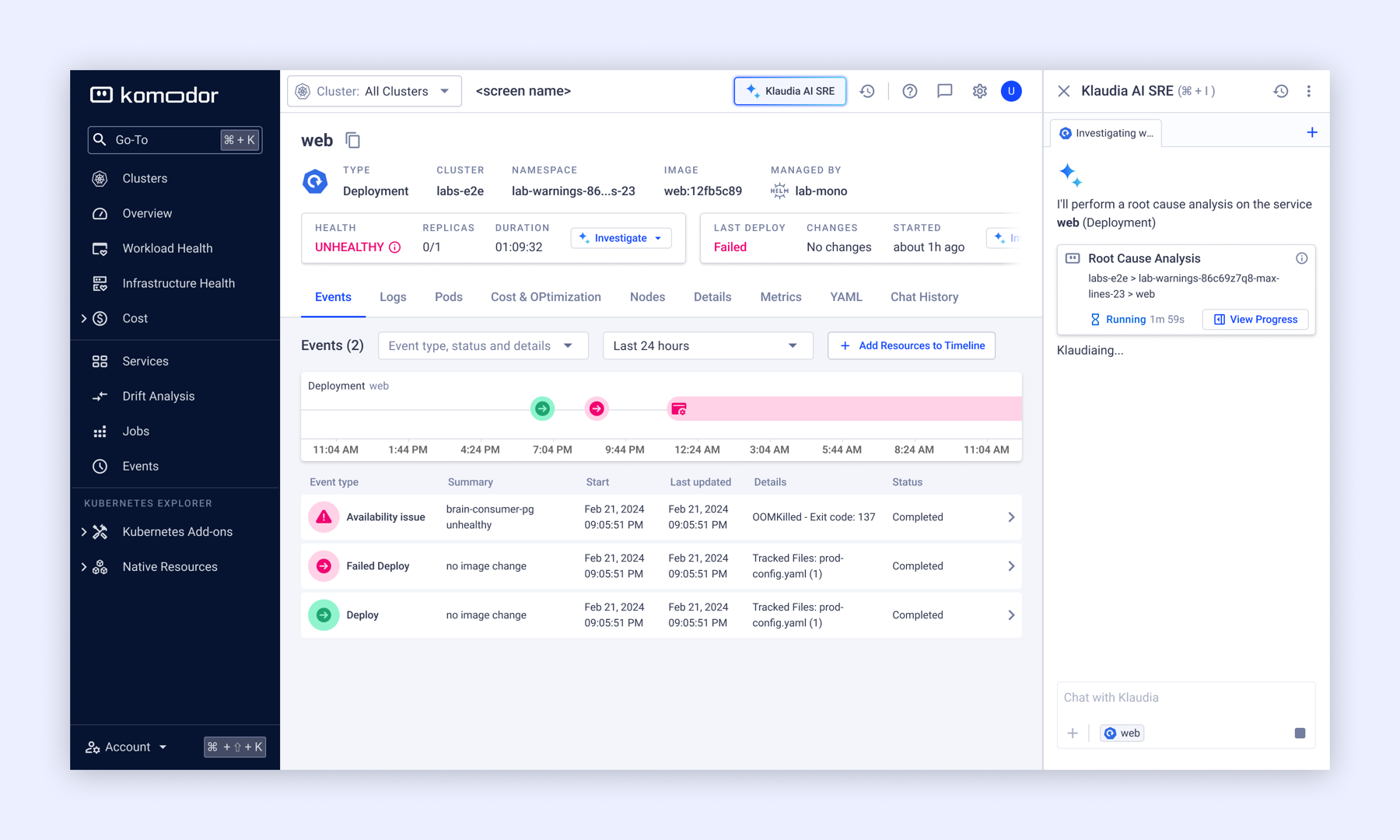Click the Klaudia AI SRE button

(789, 91)
